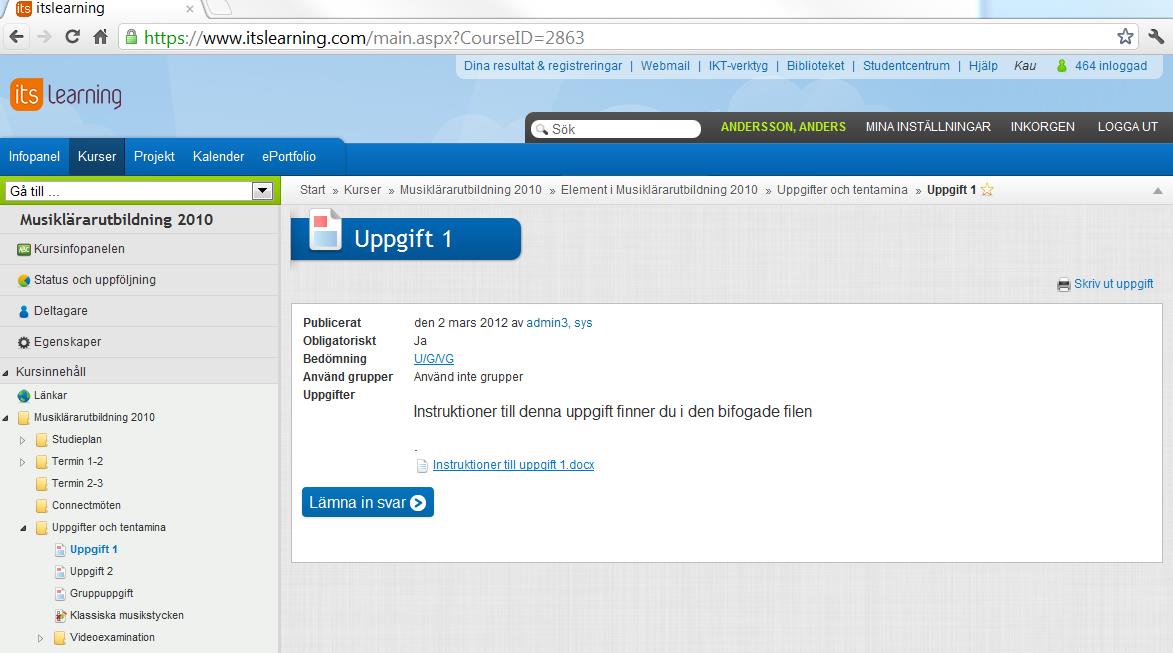Click the green logged-in users icon
1173x653 pixels.
tap(1062, 66)
